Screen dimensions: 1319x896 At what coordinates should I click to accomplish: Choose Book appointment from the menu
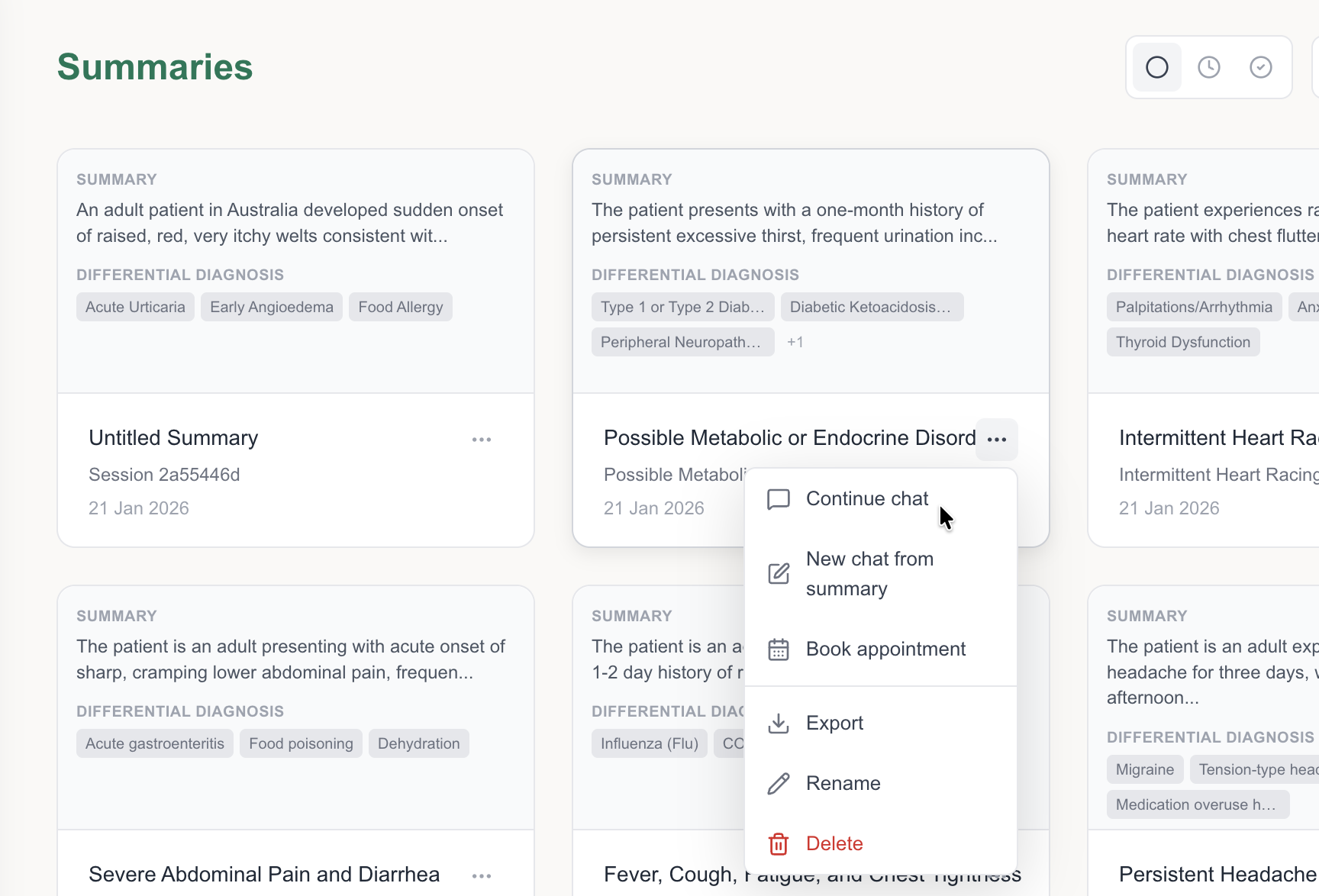point(885,649)
